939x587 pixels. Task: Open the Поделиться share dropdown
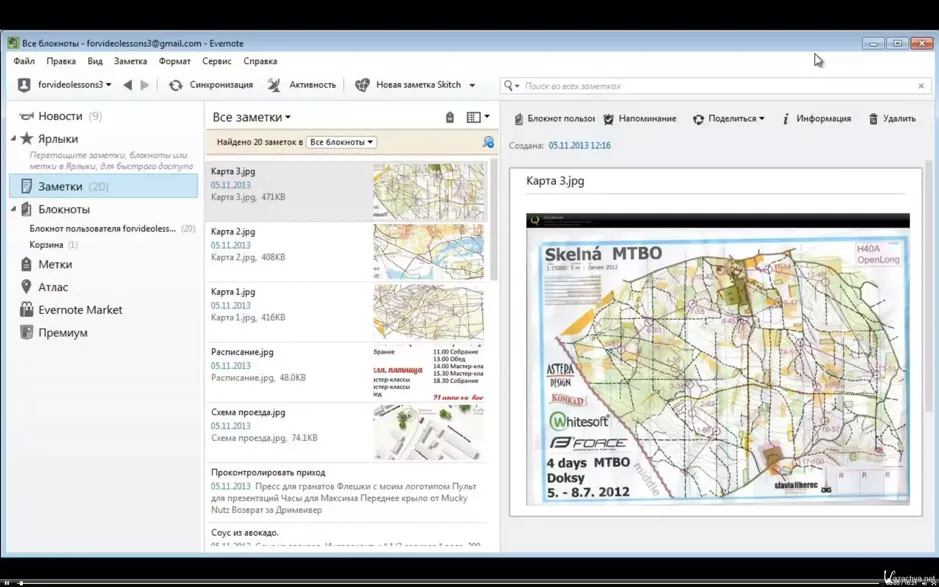click(x=729, y=119)
